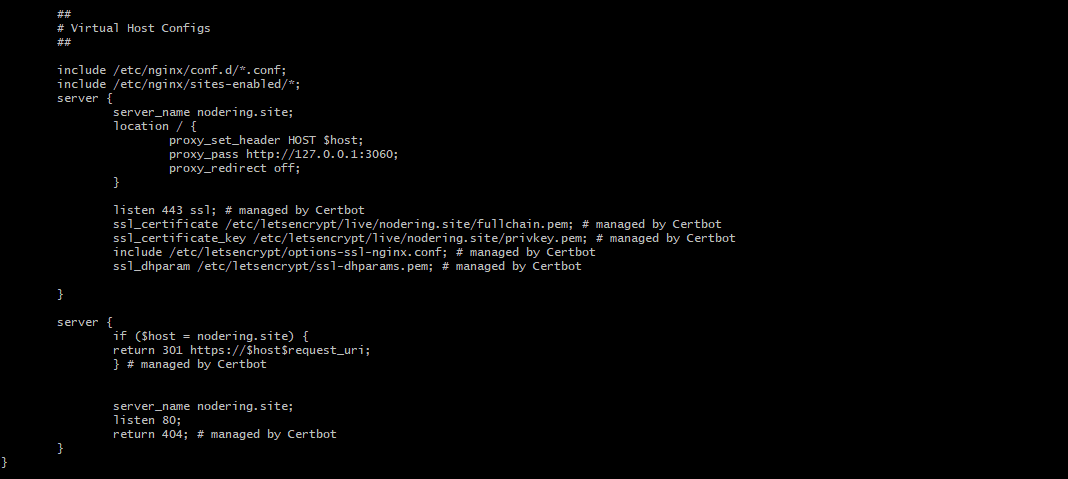Click second 'server_name nodering.site;' directive

click(203, 406)
